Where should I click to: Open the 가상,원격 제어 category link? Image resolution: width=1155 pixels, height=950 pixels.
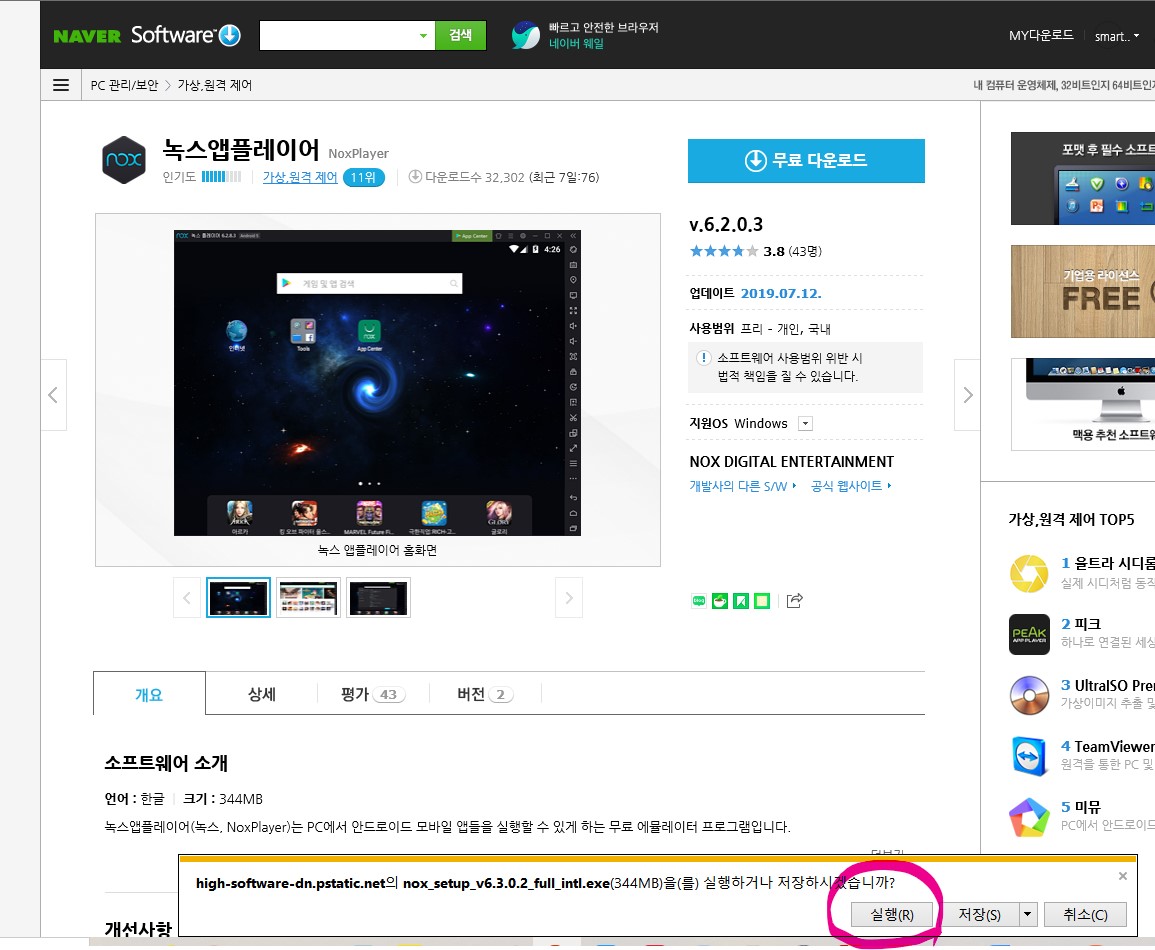tap(300, 177)
